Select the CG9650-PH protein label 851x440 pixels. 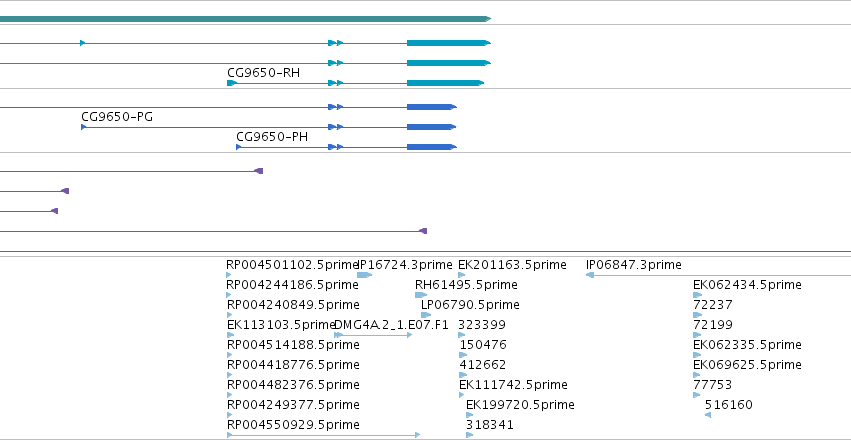[272, 137]
